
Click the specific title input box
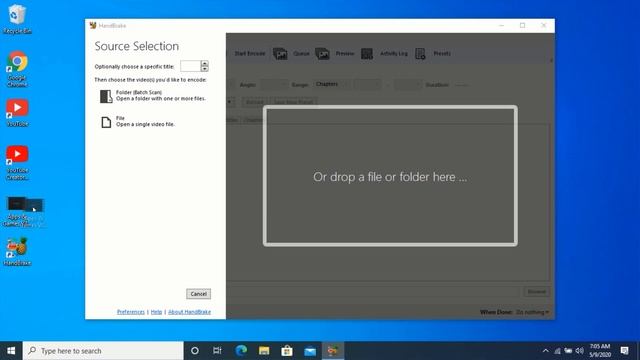[x=191, y=66]
